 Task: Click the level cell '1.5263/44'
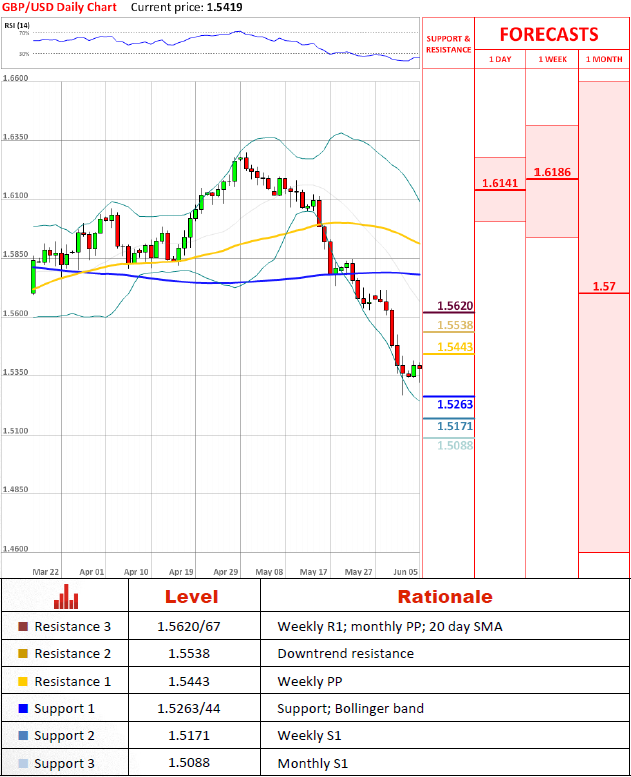pos(188,709)
